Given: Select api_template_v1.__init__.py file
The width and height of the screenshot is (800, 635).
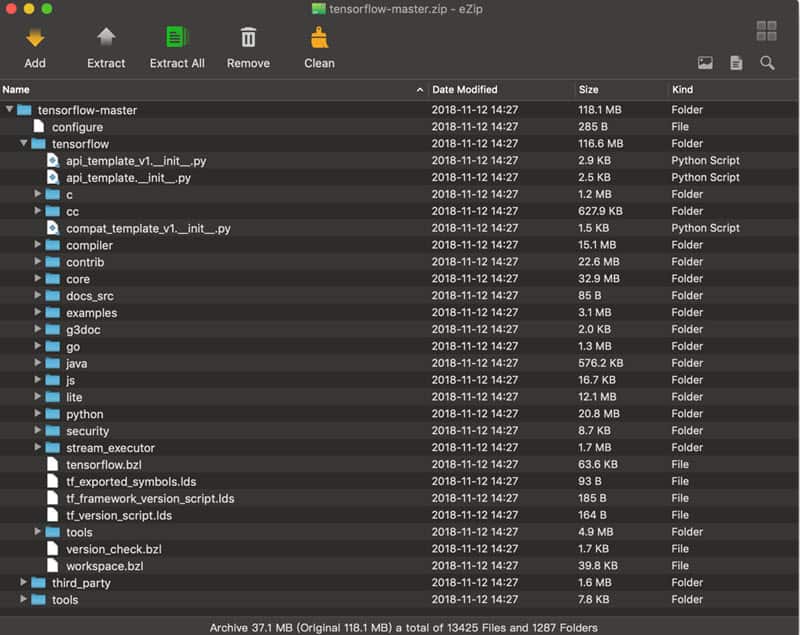Looking at the screenshot, I should (136, 161).
